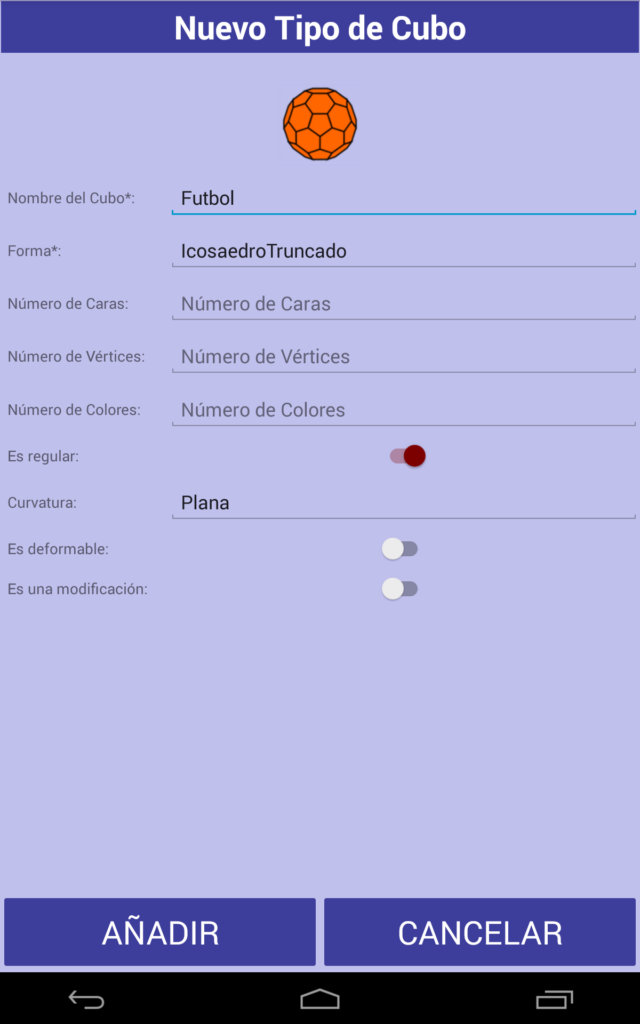Tap the Forma* label text
Image resolution: width=640 pixels, height=1024 pixels.
34,251
